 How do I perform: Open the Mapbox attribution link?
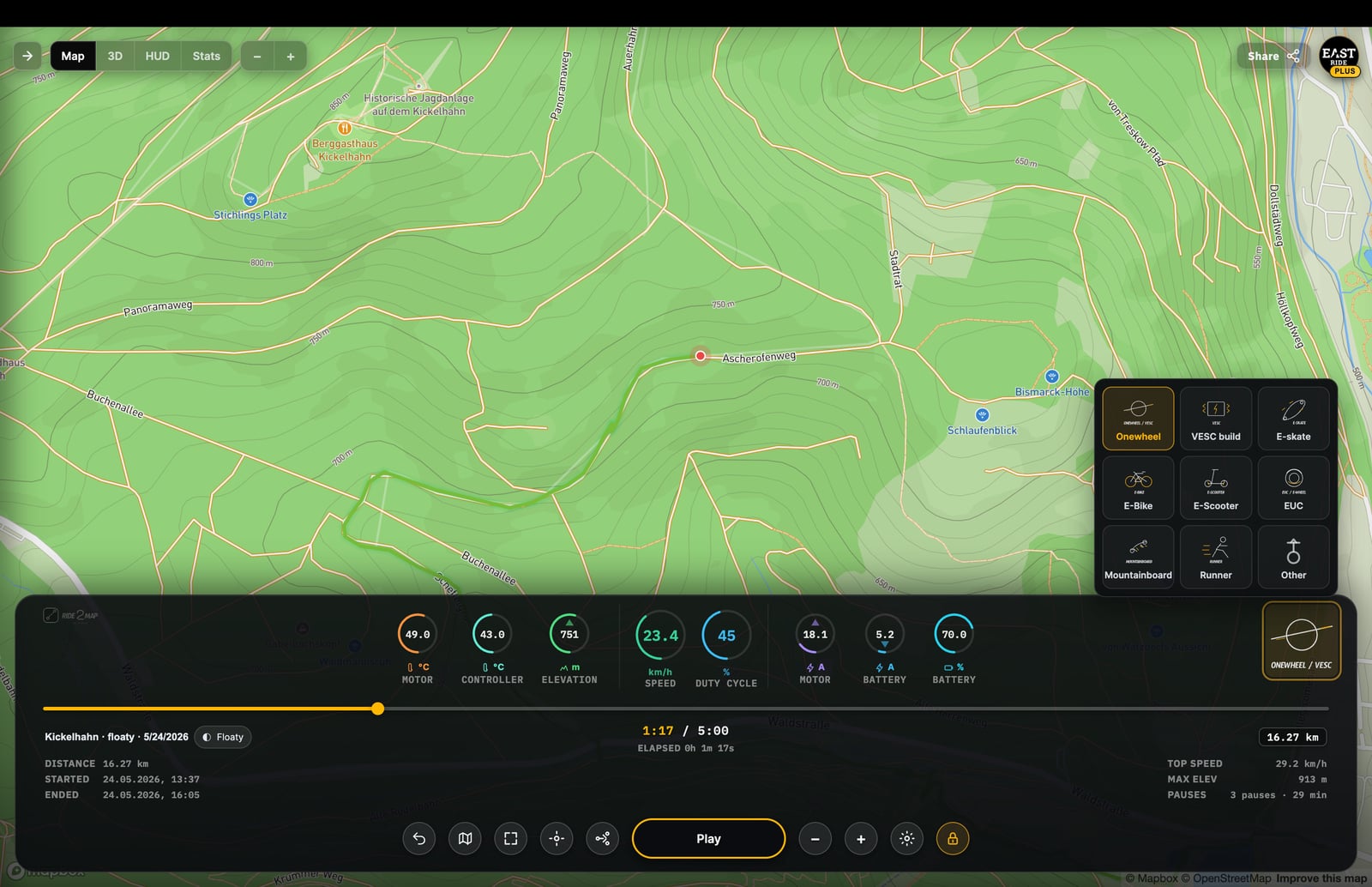(x=1151, y=878)
